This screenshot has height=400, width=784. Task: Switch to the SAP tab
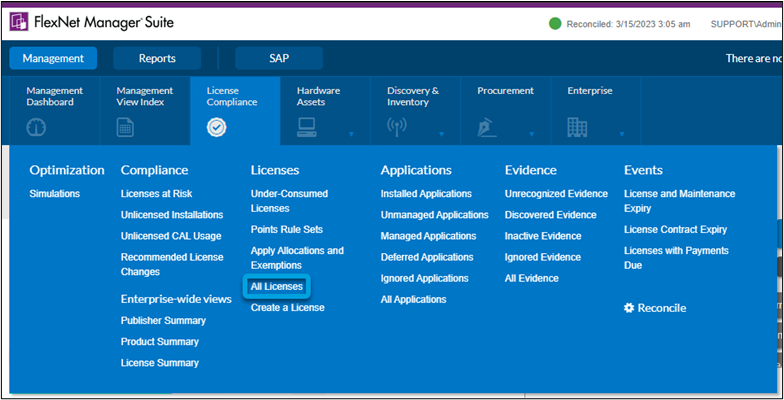[x=278, y=58]
